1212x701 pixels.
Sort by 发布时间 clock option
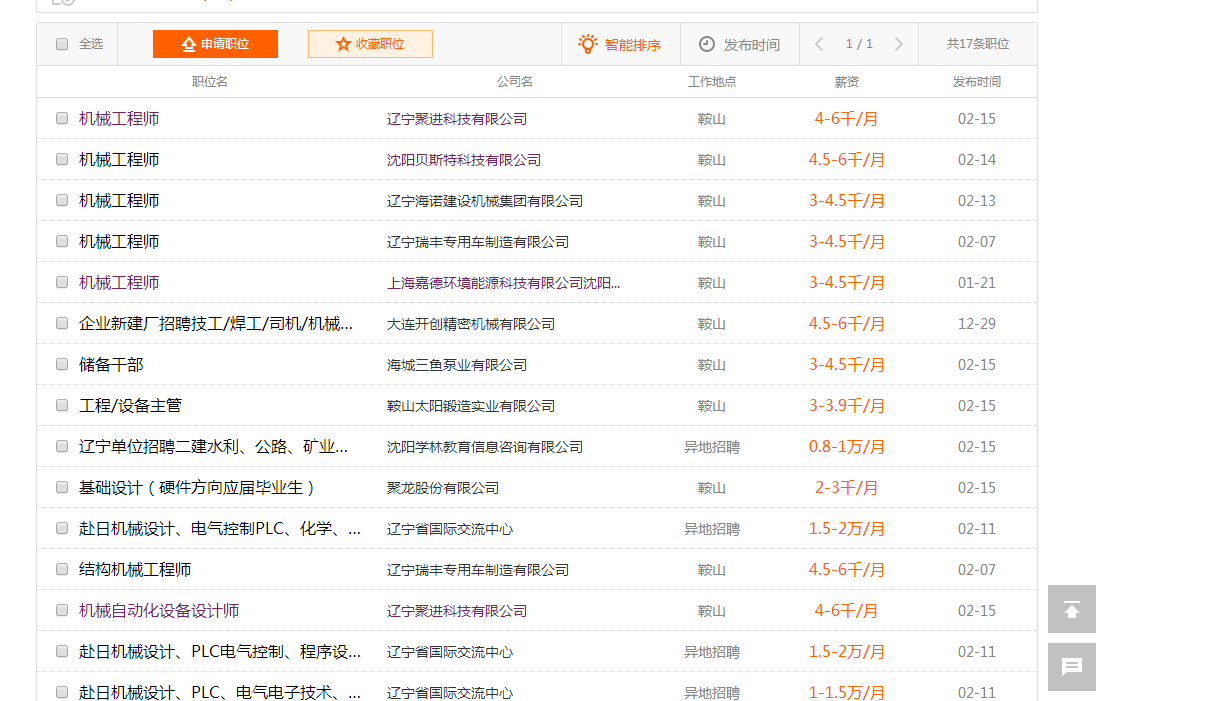point(739,44)
